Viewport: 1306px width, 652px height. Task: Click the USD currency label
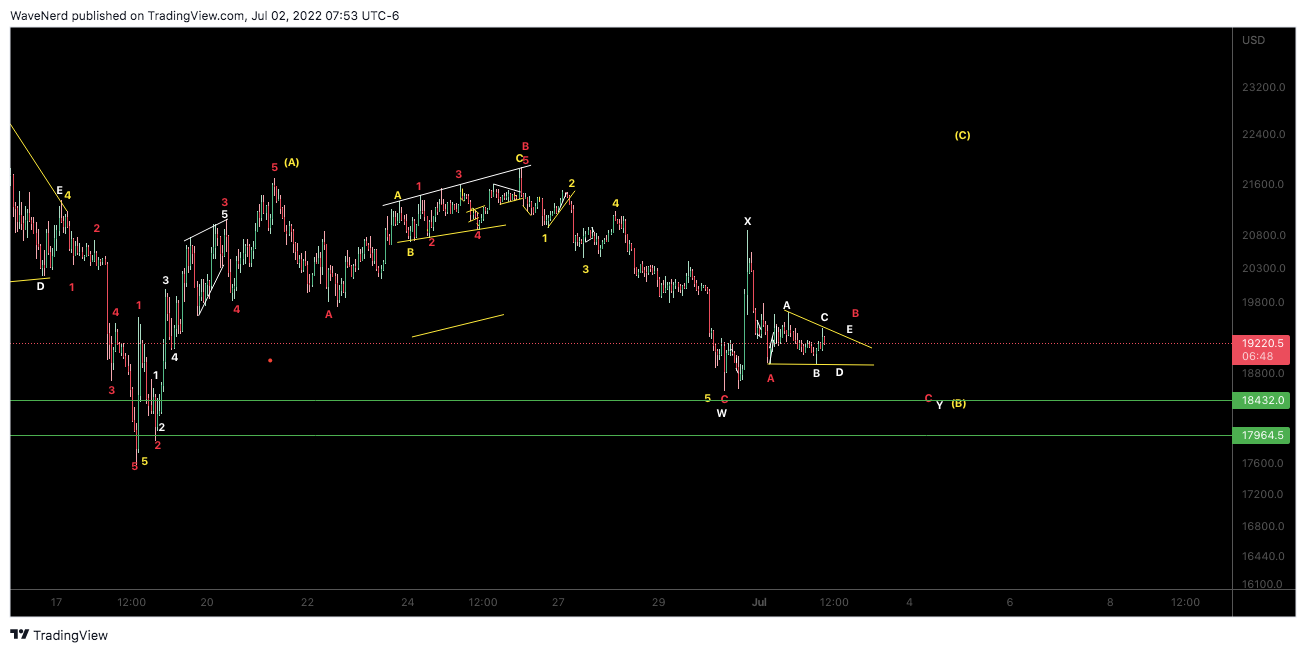[1253, 41]
